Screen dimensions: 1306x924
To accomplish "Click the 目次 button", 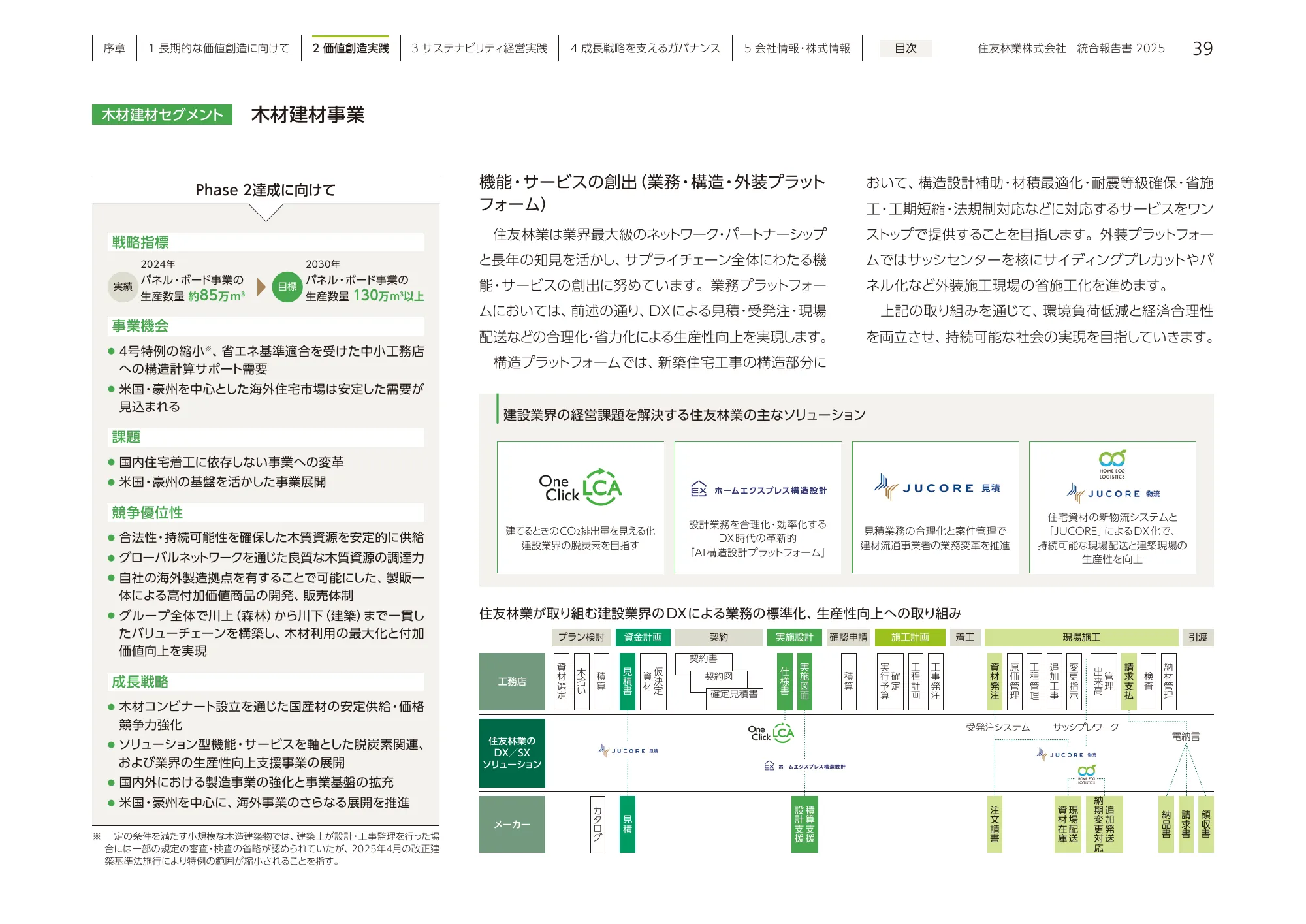I will point(906,48).
